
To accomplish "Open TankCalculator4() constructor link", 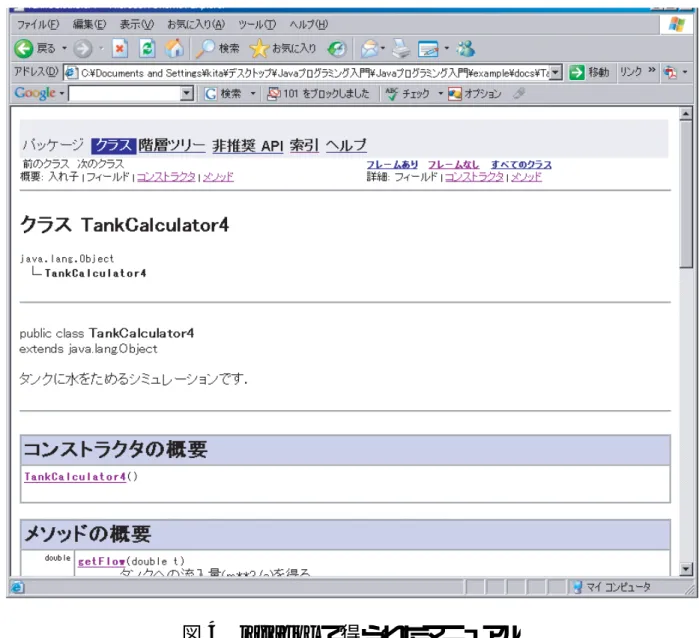I will tap(75, 477).
